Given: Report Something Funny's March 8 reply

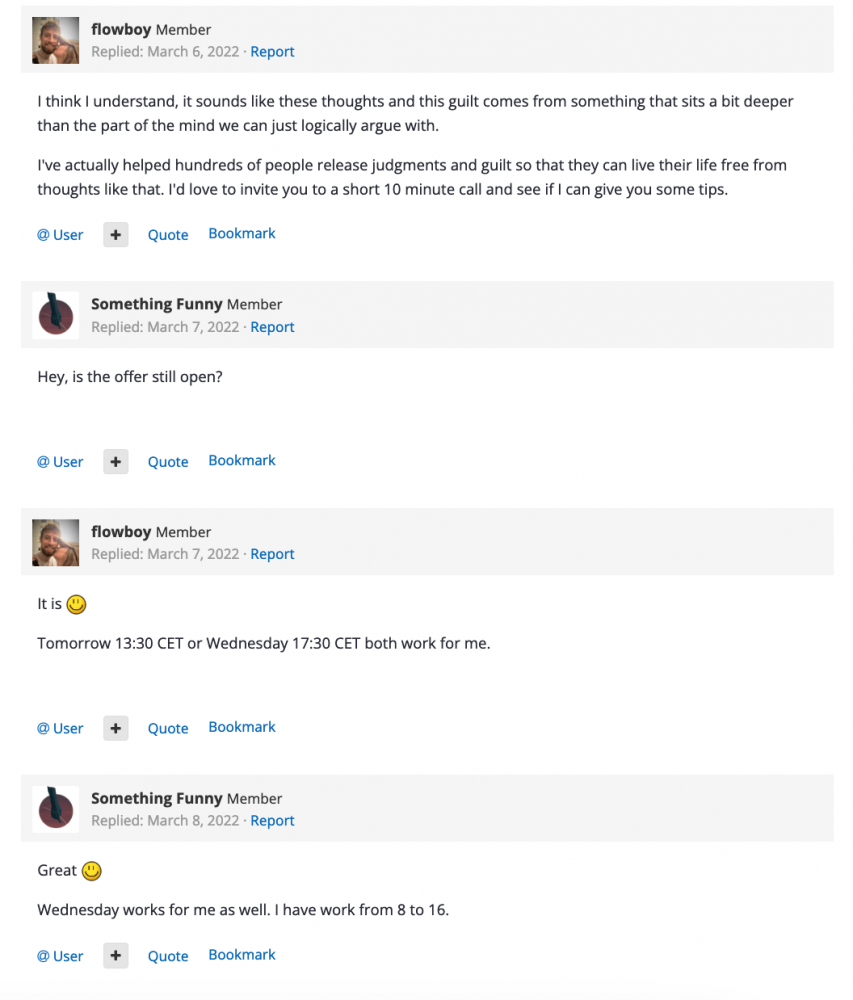Looking at the screenshot, I should tap(272, 821).
